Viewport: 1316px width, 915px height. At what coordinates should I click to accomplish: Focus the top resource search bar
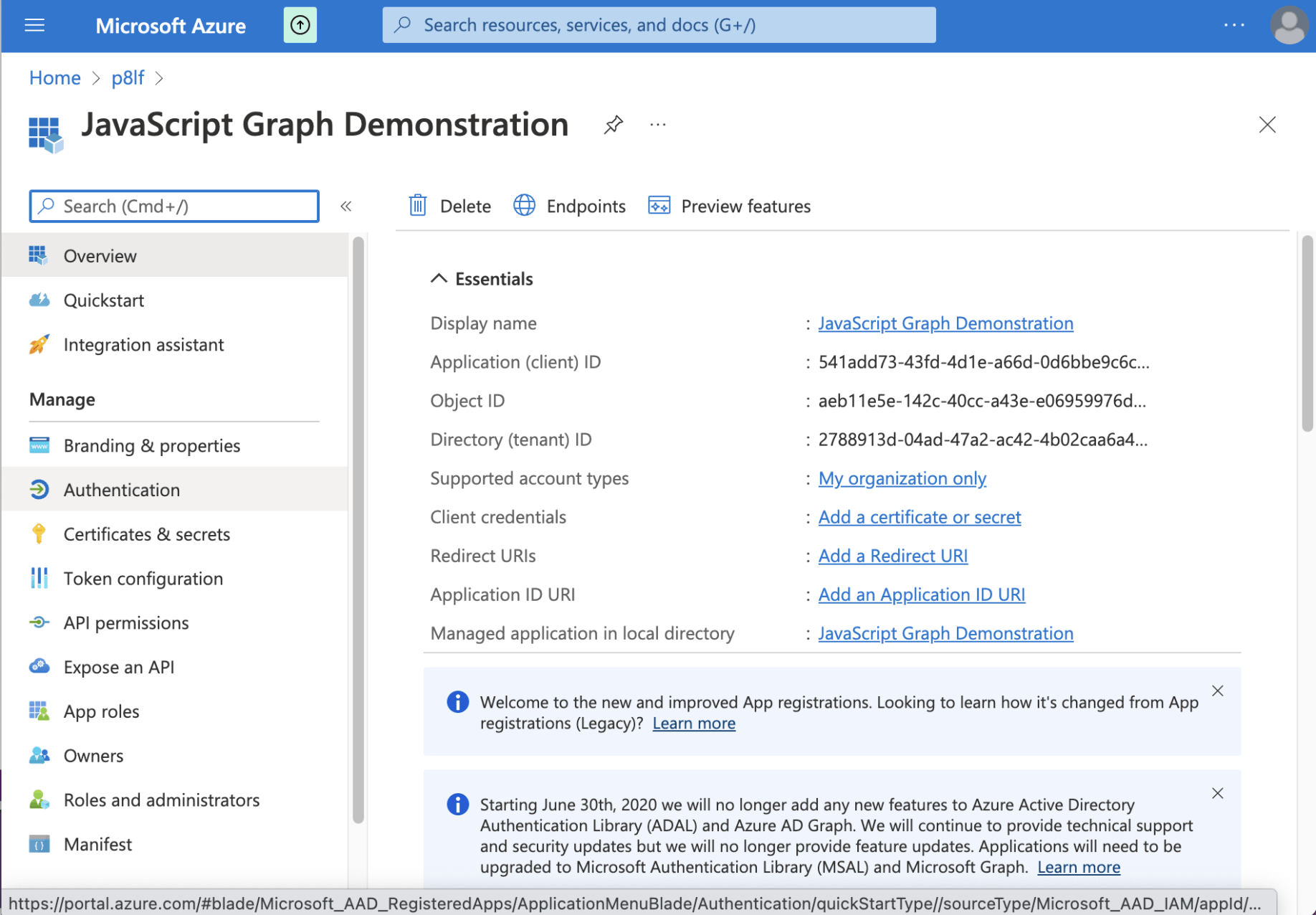tap(659, 26)
